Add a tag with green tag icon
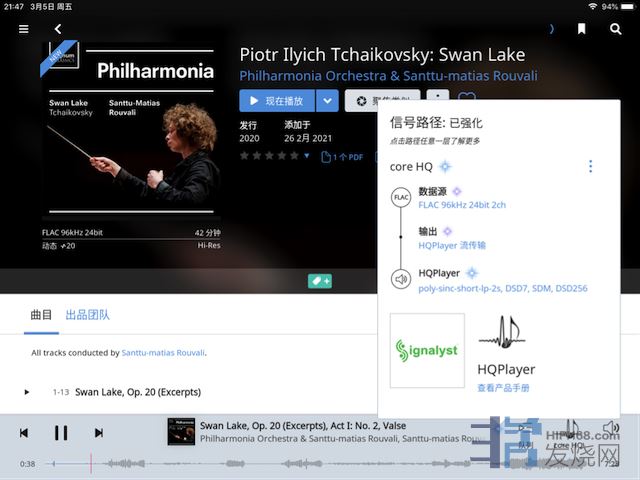This screenshot has height=480, width=640. tap(320, 281)
